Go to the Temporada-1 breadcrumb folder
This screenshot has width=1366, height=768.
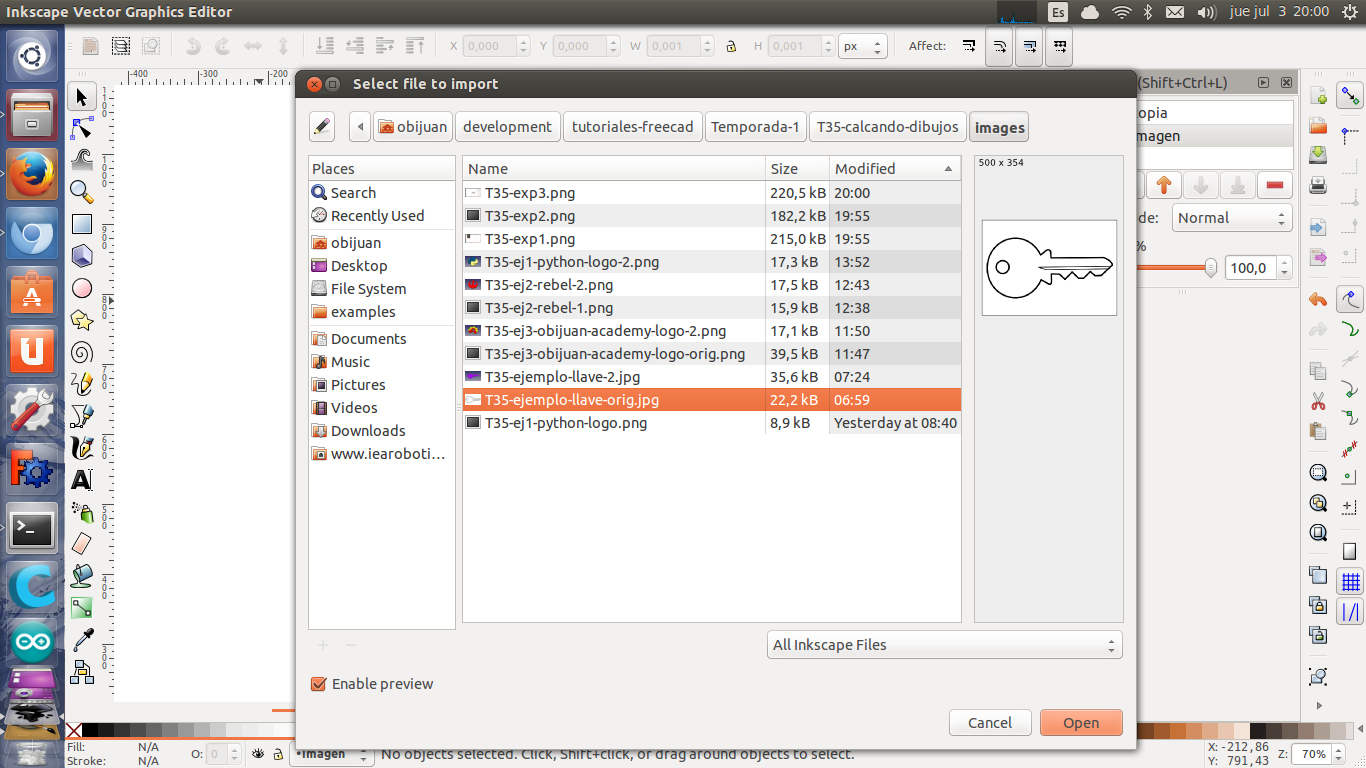(x=755, y=127)
